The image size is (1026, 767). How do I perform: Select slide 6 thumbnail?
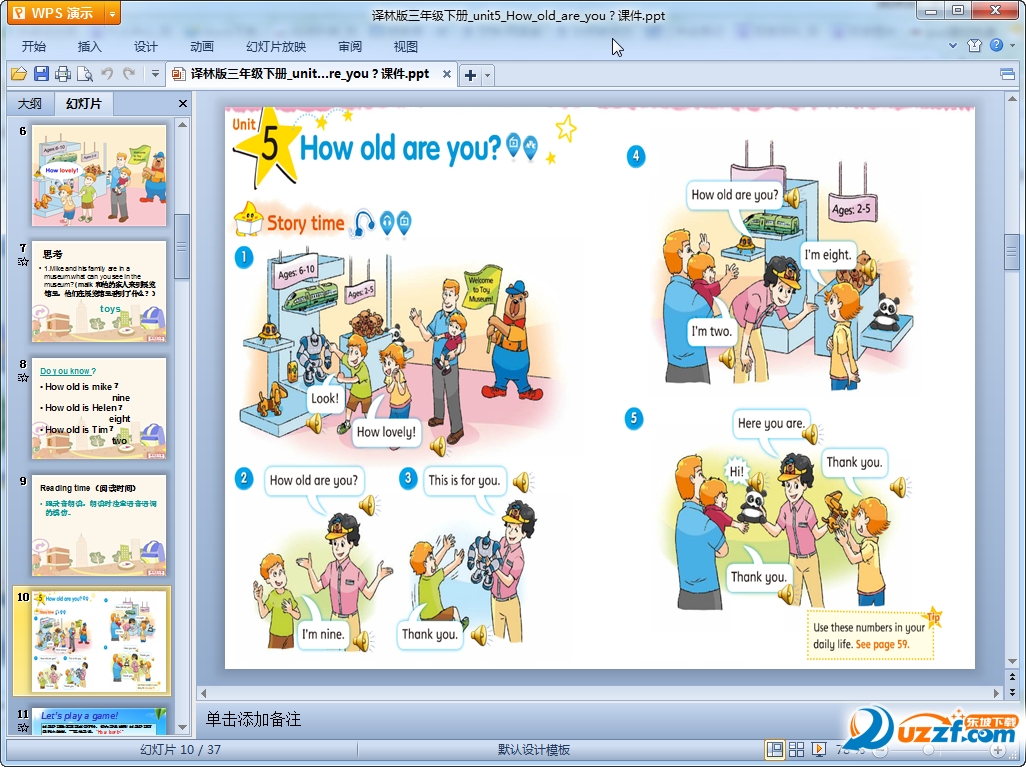coord(99,175)
